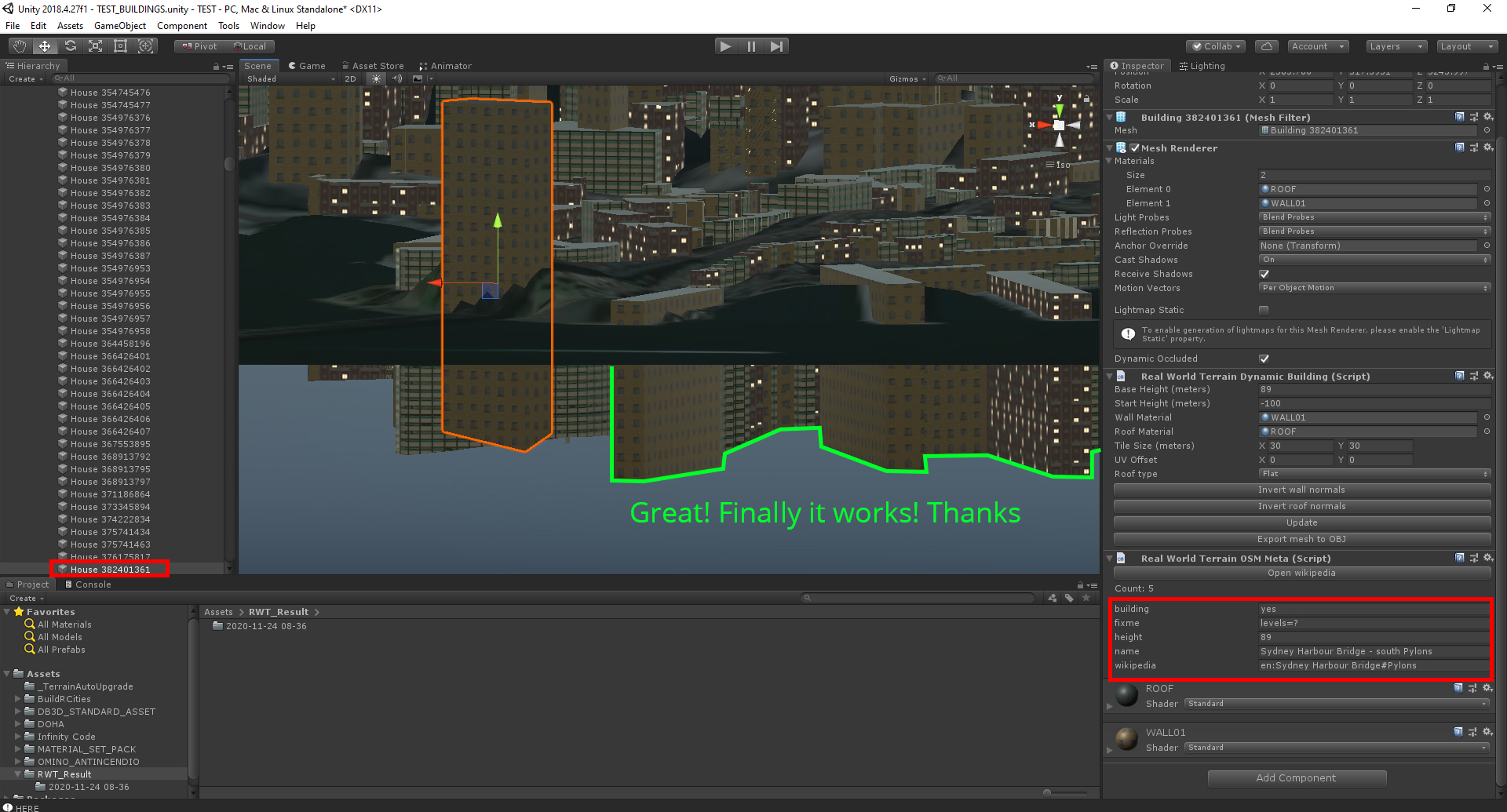This screenshot has height=812, width=1507.
Task: Enable the Lightmap Static checkbox
Action: point(1264,310)
